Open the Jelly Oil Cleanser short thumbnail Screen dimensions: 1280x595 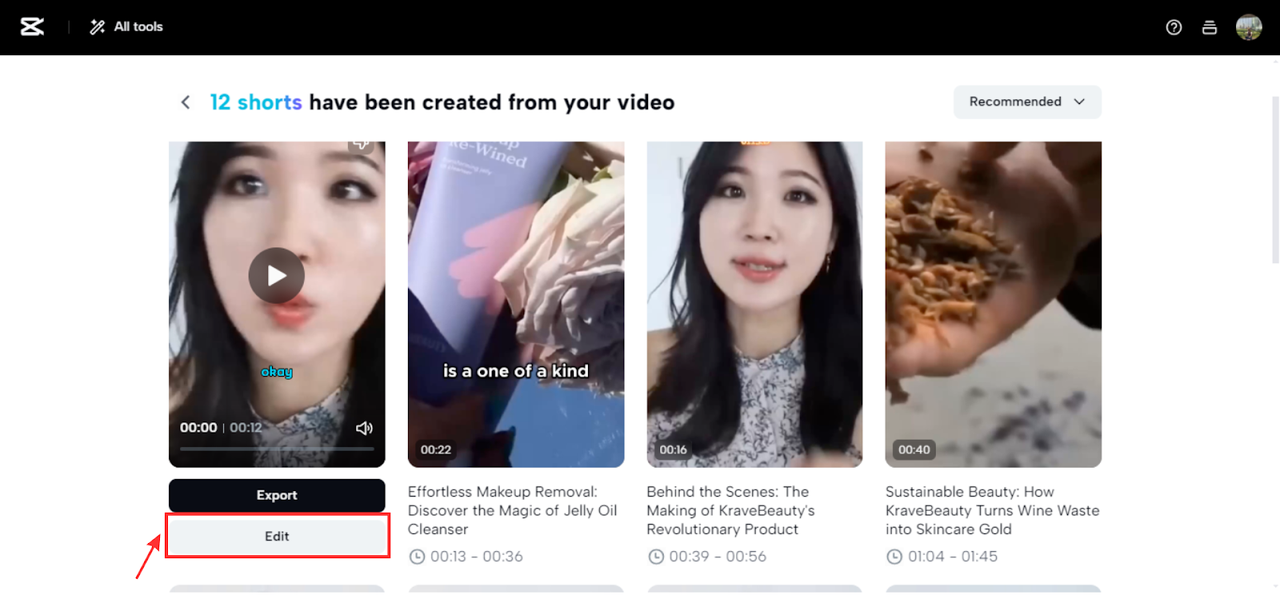pyautogui.click(x=516, y=304)
